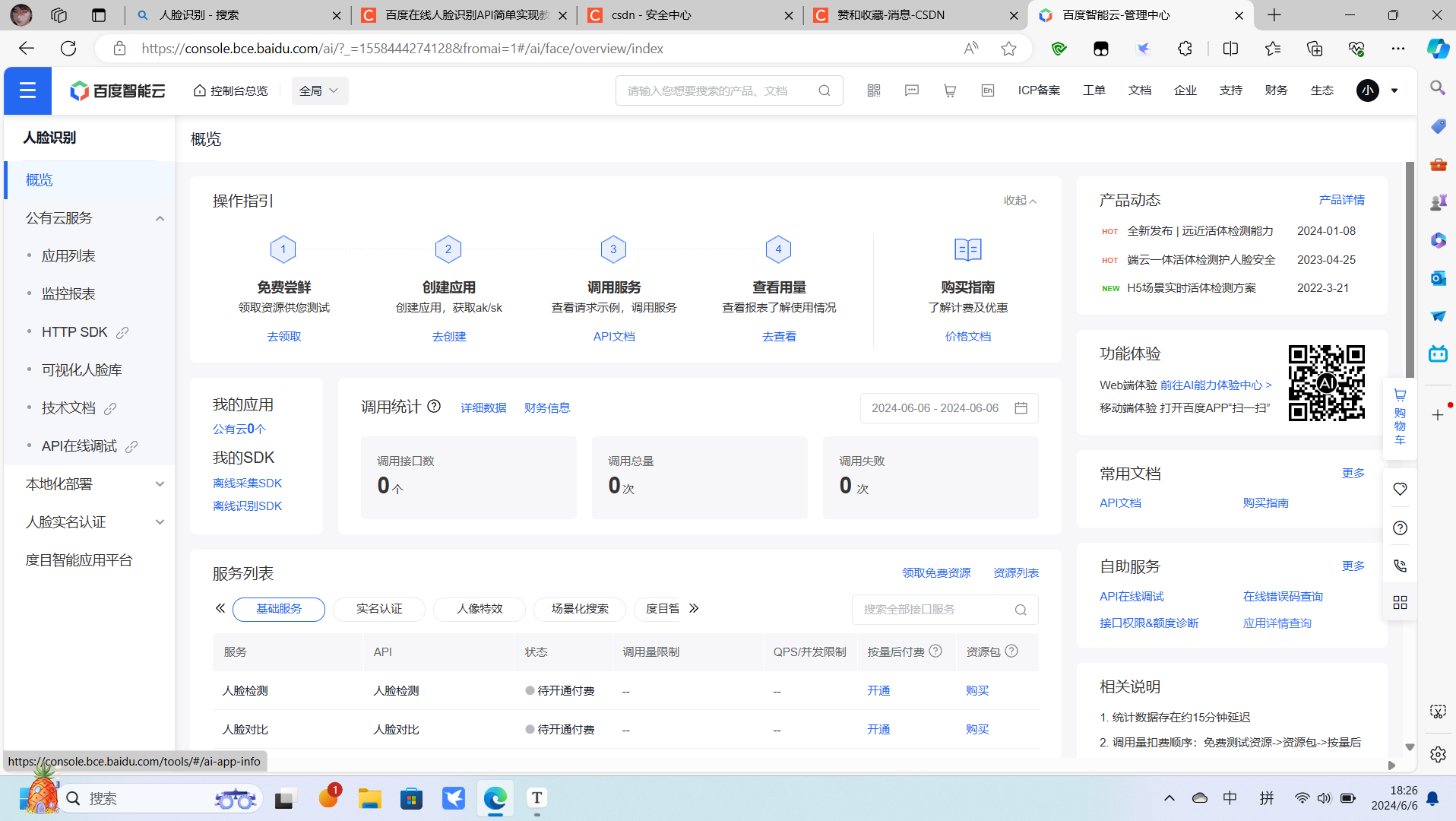Viewport: 1456px width, 821px height.
Task: Click 去创建 under 创建应用
Action: (x=449, y=337)
